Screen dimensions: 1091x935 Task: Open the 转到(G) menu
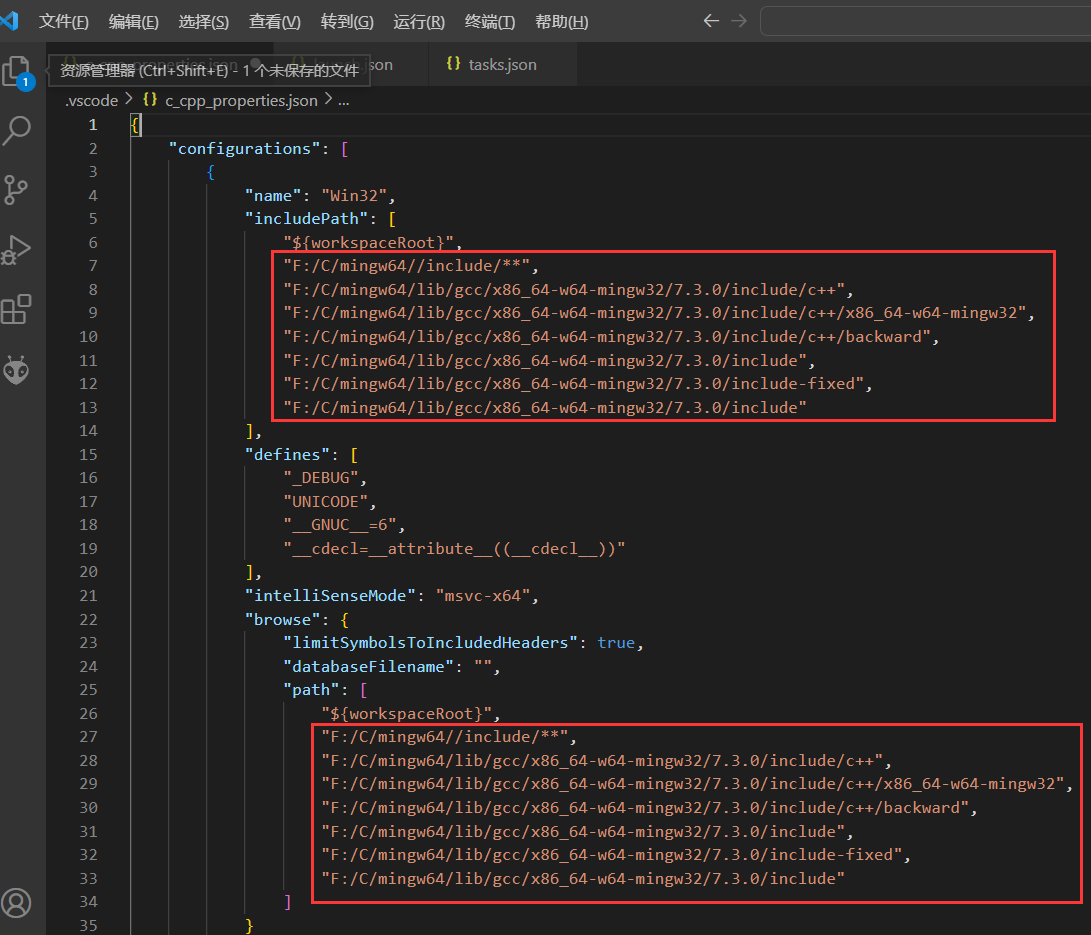click(347, 22)
